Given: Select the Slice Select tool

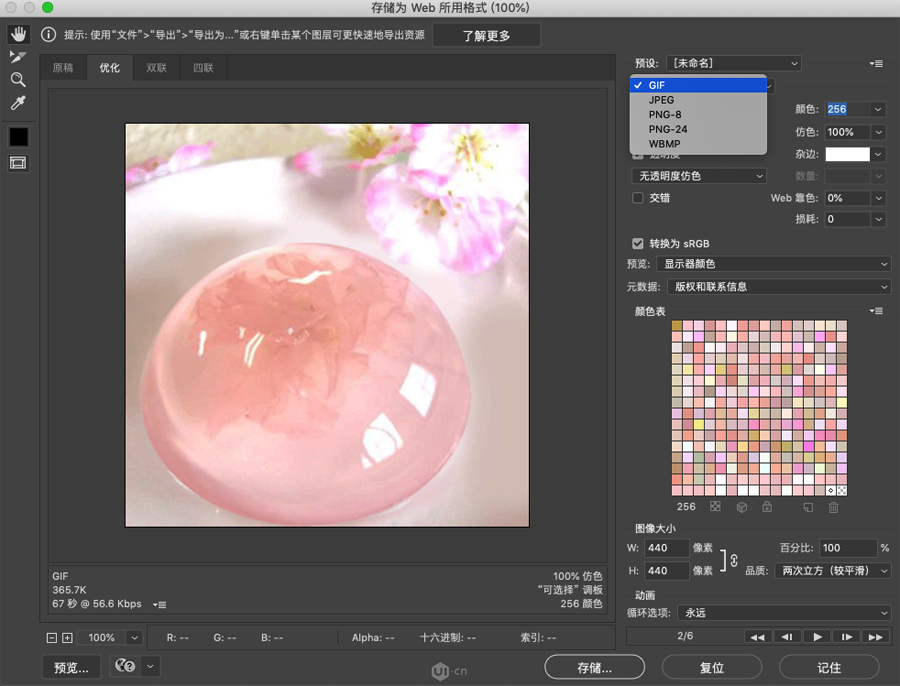Looking at the screenshot, I should [18, 57].
